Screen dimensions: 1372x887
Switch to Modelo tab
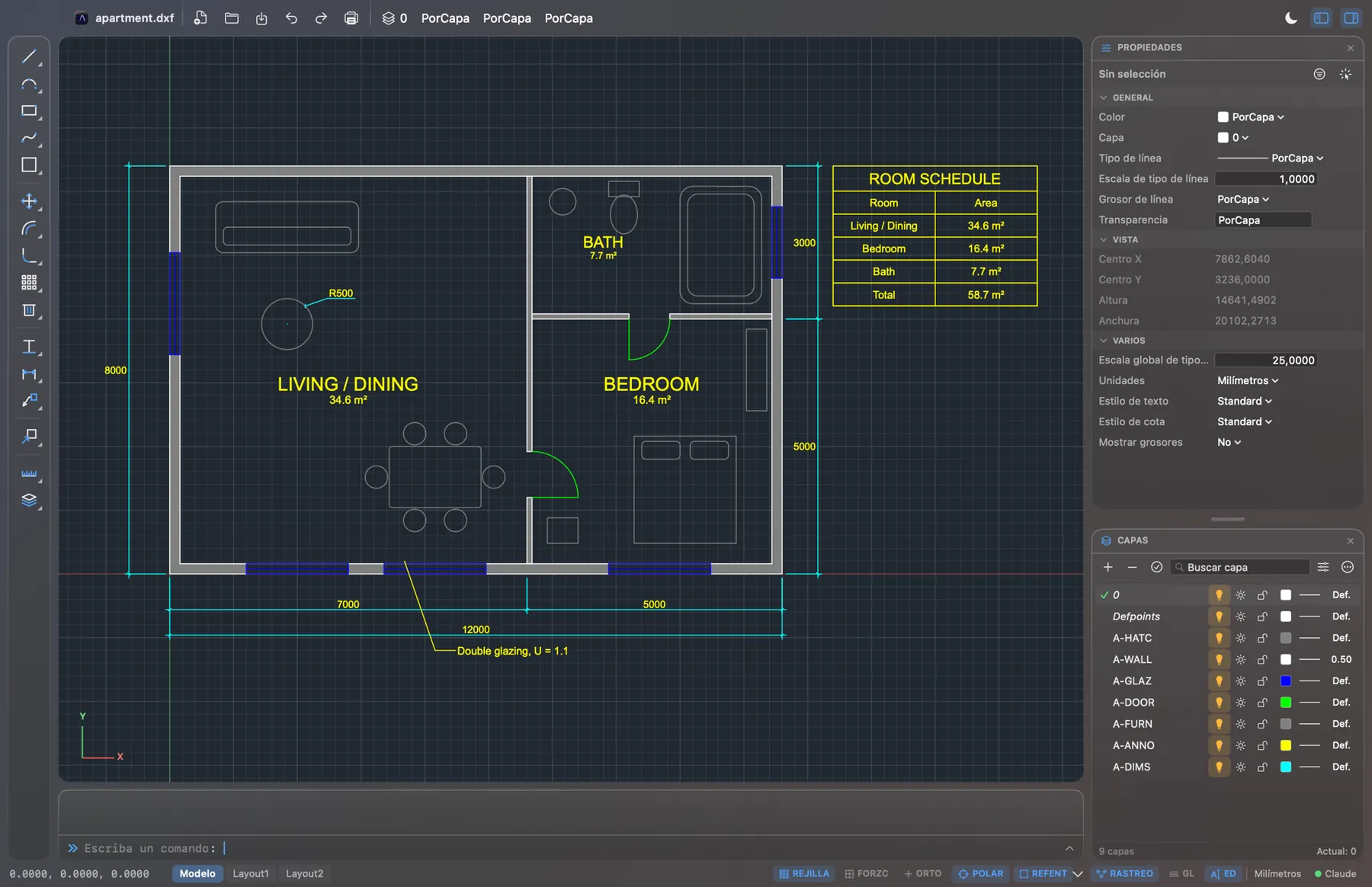[197, 874]
